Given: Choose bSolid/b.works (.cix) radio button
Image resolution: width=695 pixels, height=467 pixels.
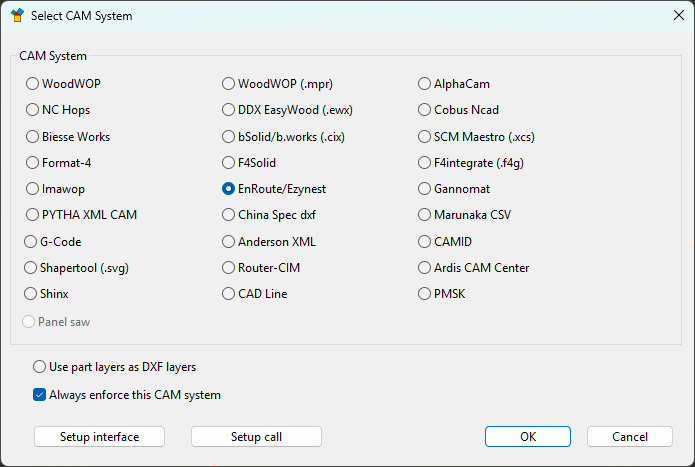Looking at the screenshot, I should [x=229, y=136].
